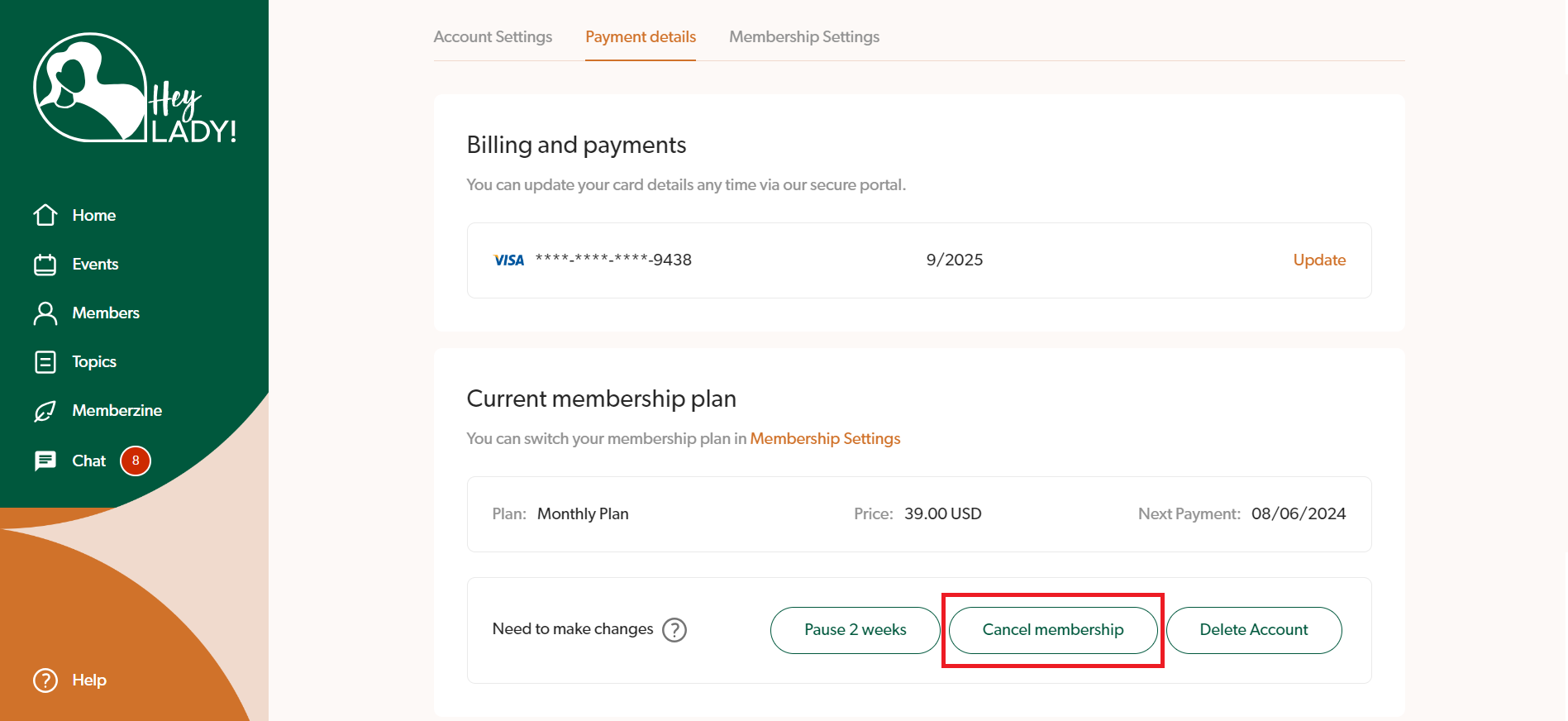
Task: Open the Events calendar icon
Action: click(45, 265)
